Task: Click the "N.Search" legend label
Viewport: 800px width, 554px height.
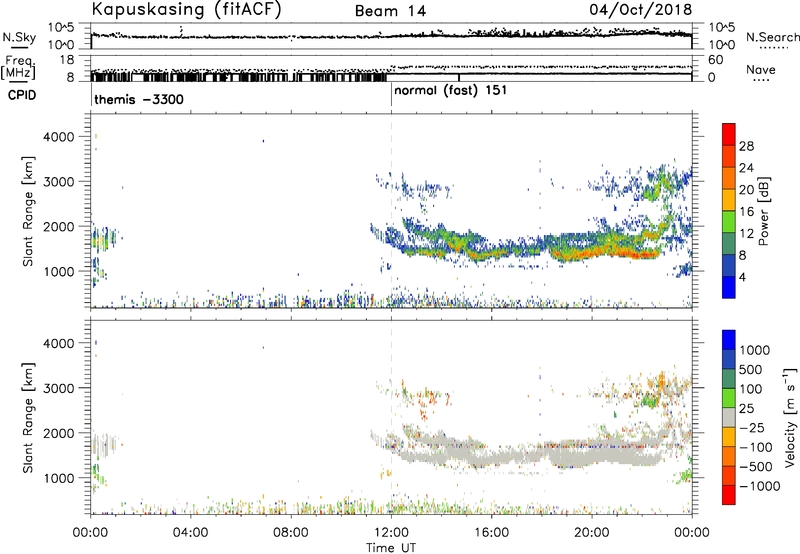Action: pyautogui.click(x=773, y=37)
